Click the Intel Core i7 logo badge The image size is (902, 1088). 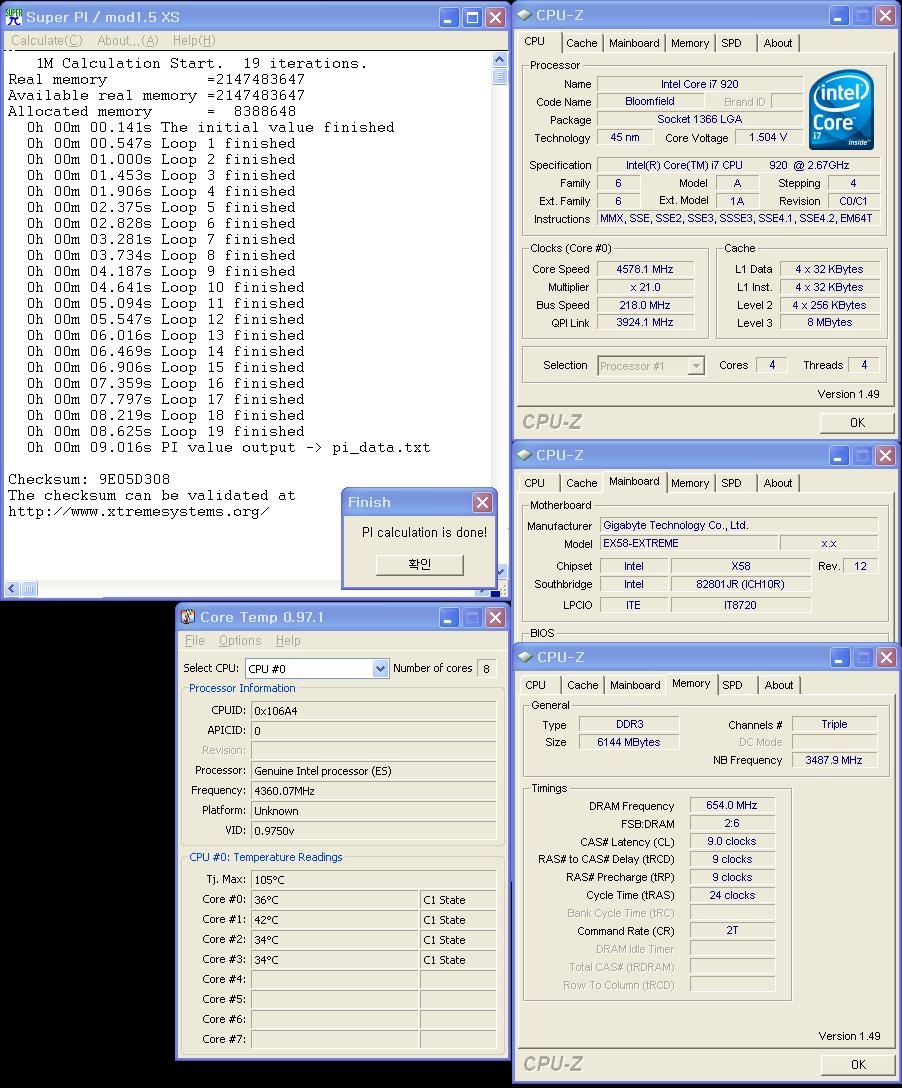click(842, 110)
